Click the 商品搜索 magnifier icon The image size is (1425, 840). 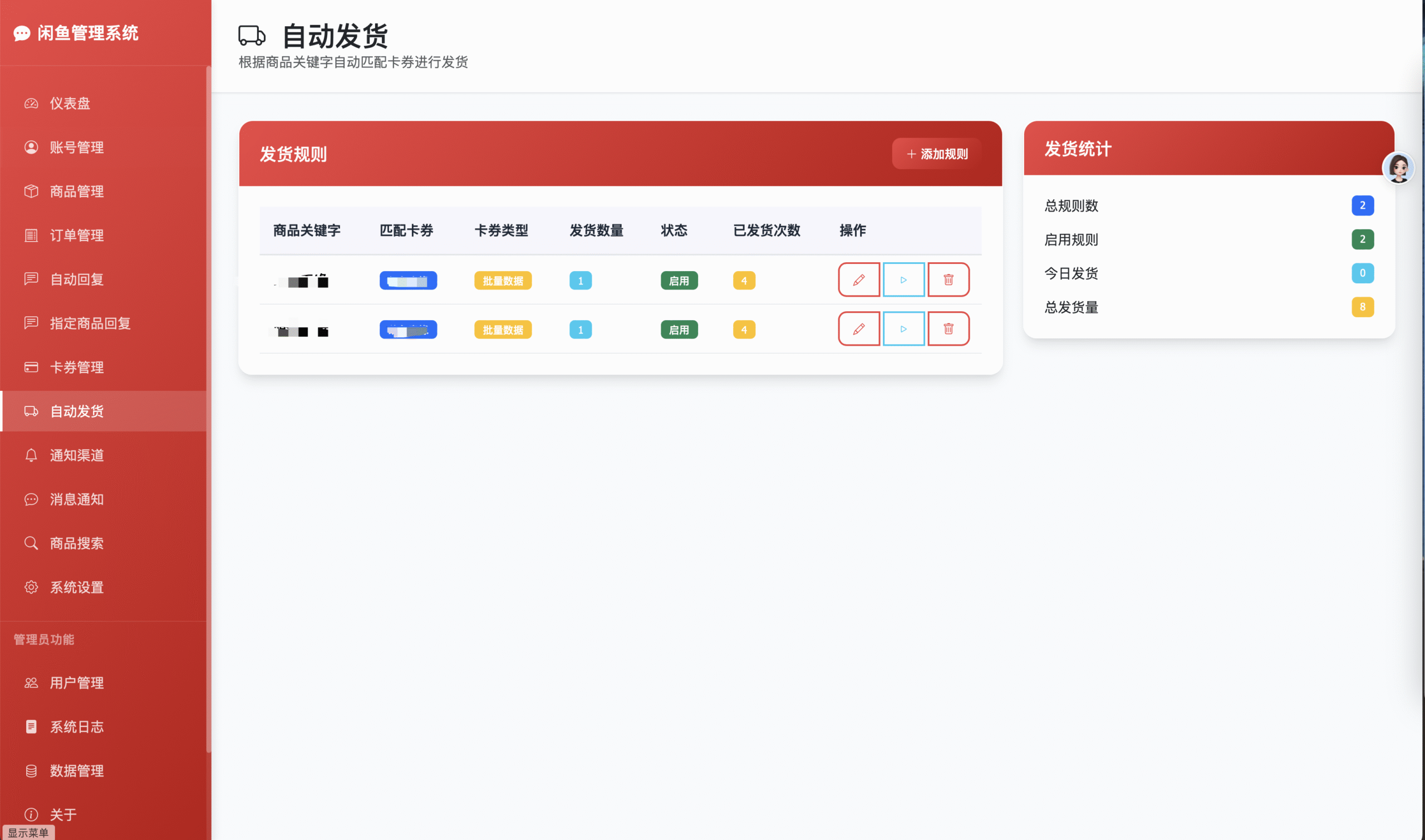pos(31,543)
